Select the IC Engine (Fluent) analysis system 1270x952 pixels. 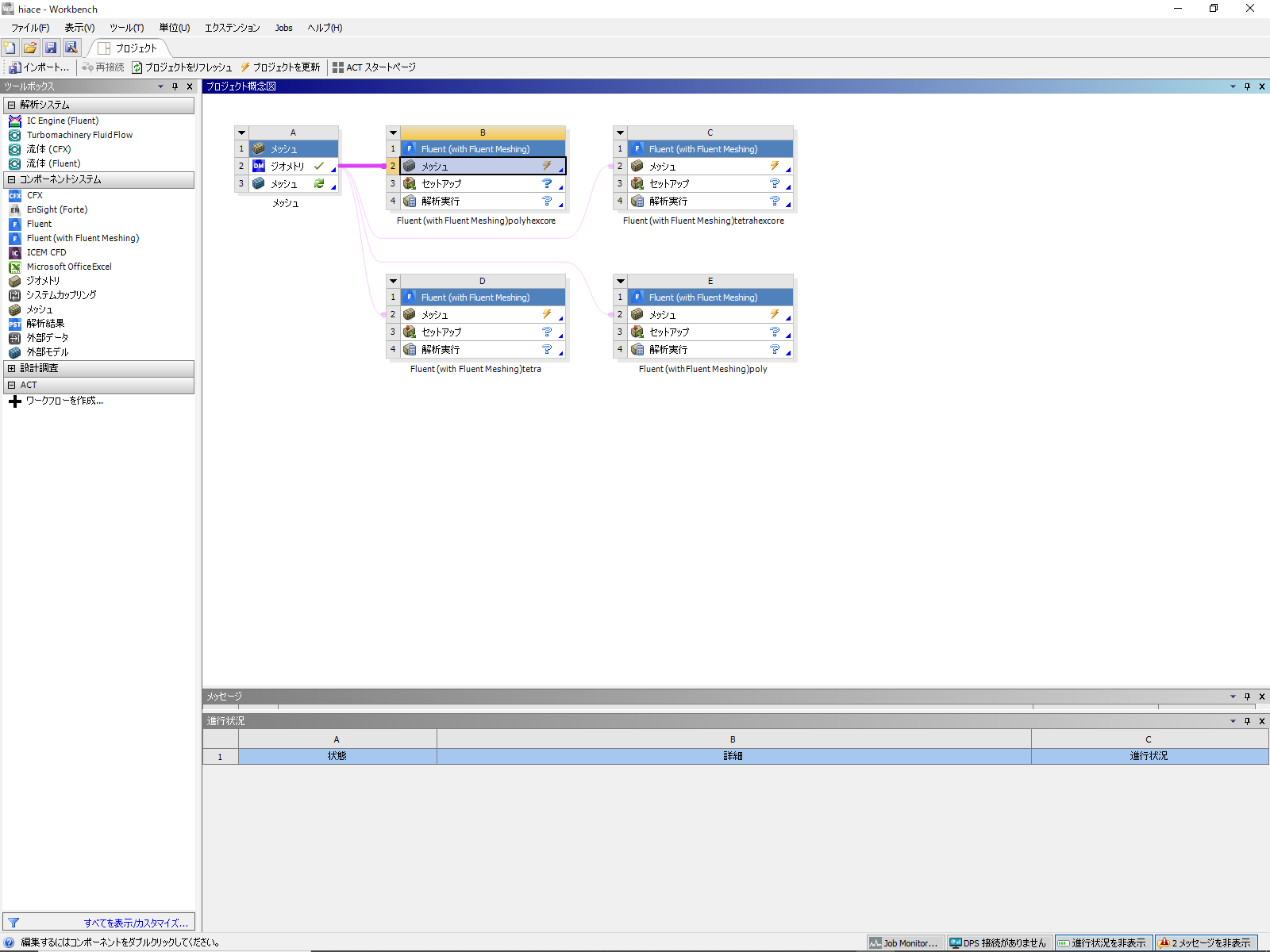pyautogui.click(x=63, y=121)
